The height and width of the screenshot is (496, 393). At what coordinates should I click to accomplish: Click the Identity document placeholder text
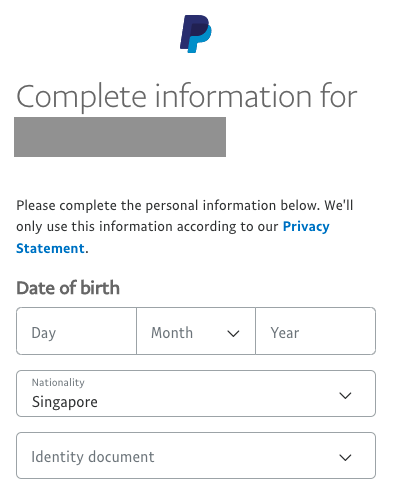[93, 457]
